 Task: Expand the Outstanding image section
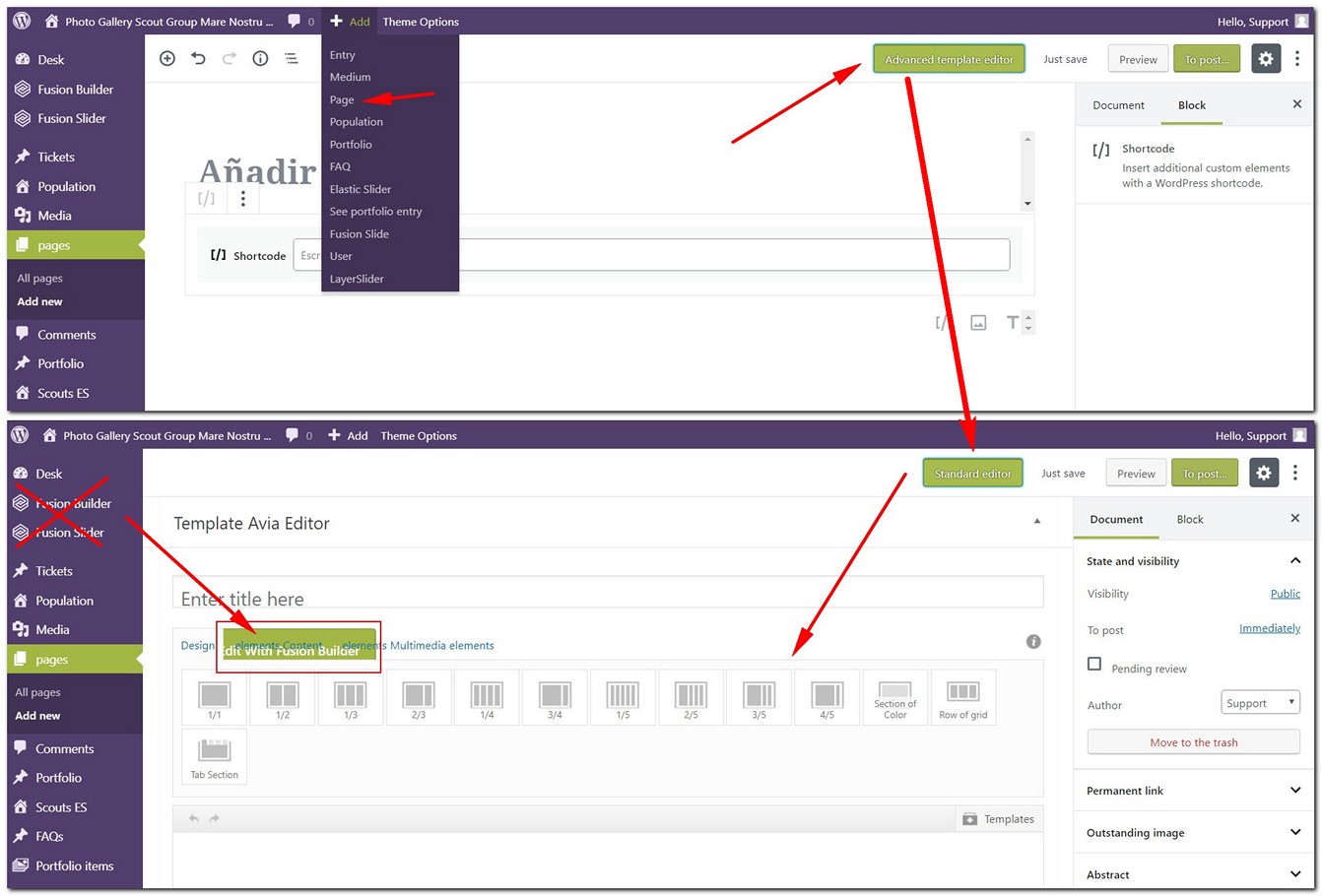coord(1295,833)
